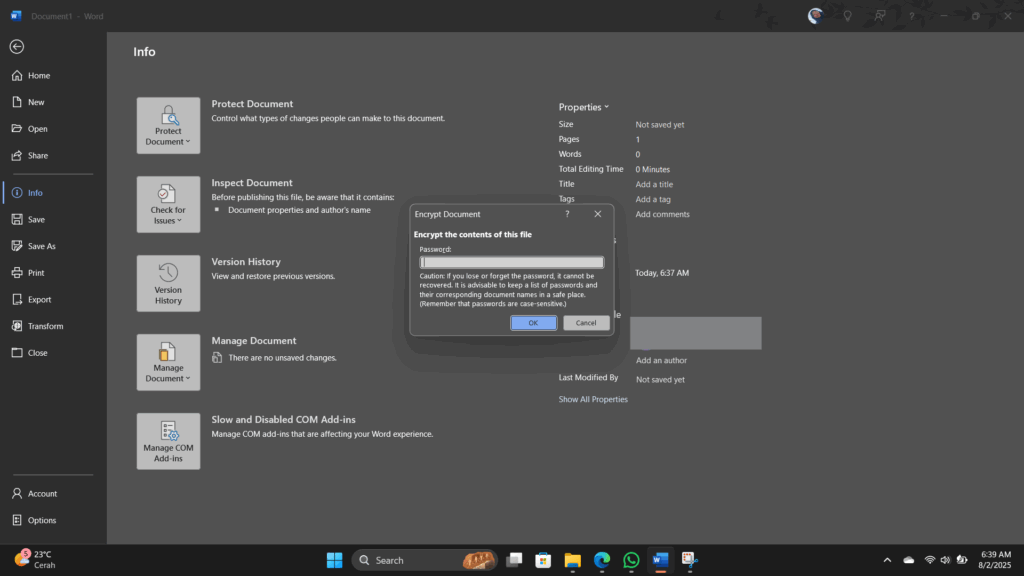Choose Open in the sidebar
Screen dimensions: 1024x576
37,129
